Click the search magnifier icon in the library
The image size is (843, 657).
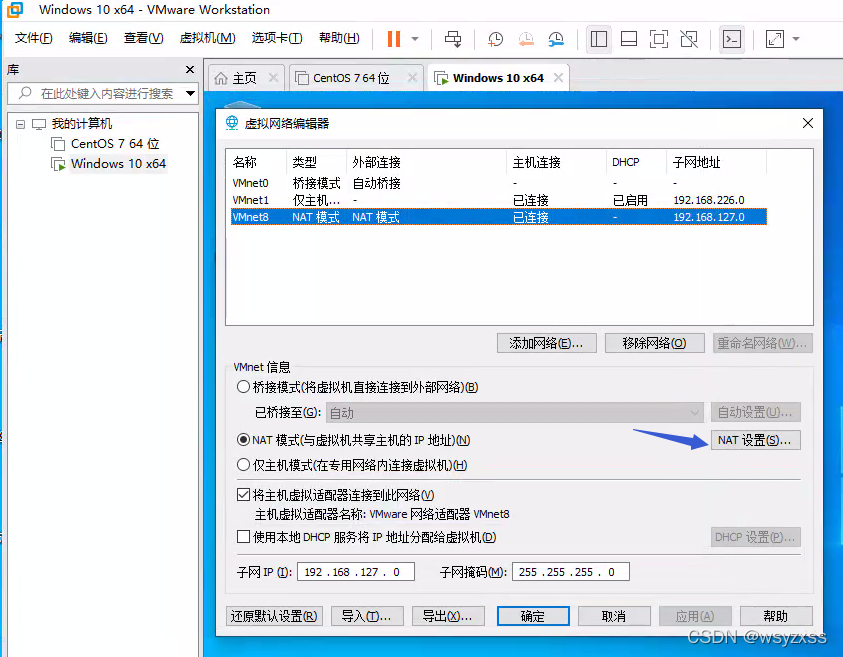(x=25, y=93)
